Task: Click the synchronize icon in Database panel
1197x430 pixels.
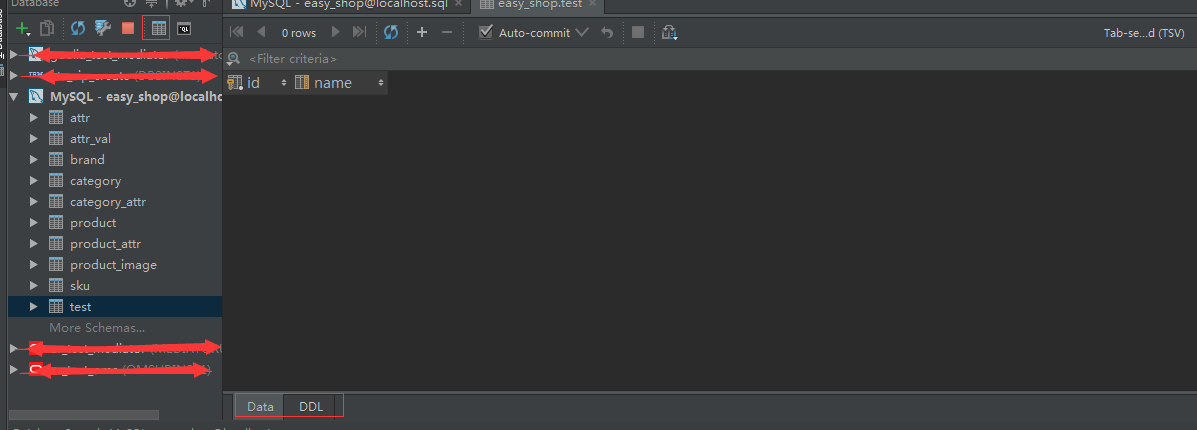Action: coord(78,29)
